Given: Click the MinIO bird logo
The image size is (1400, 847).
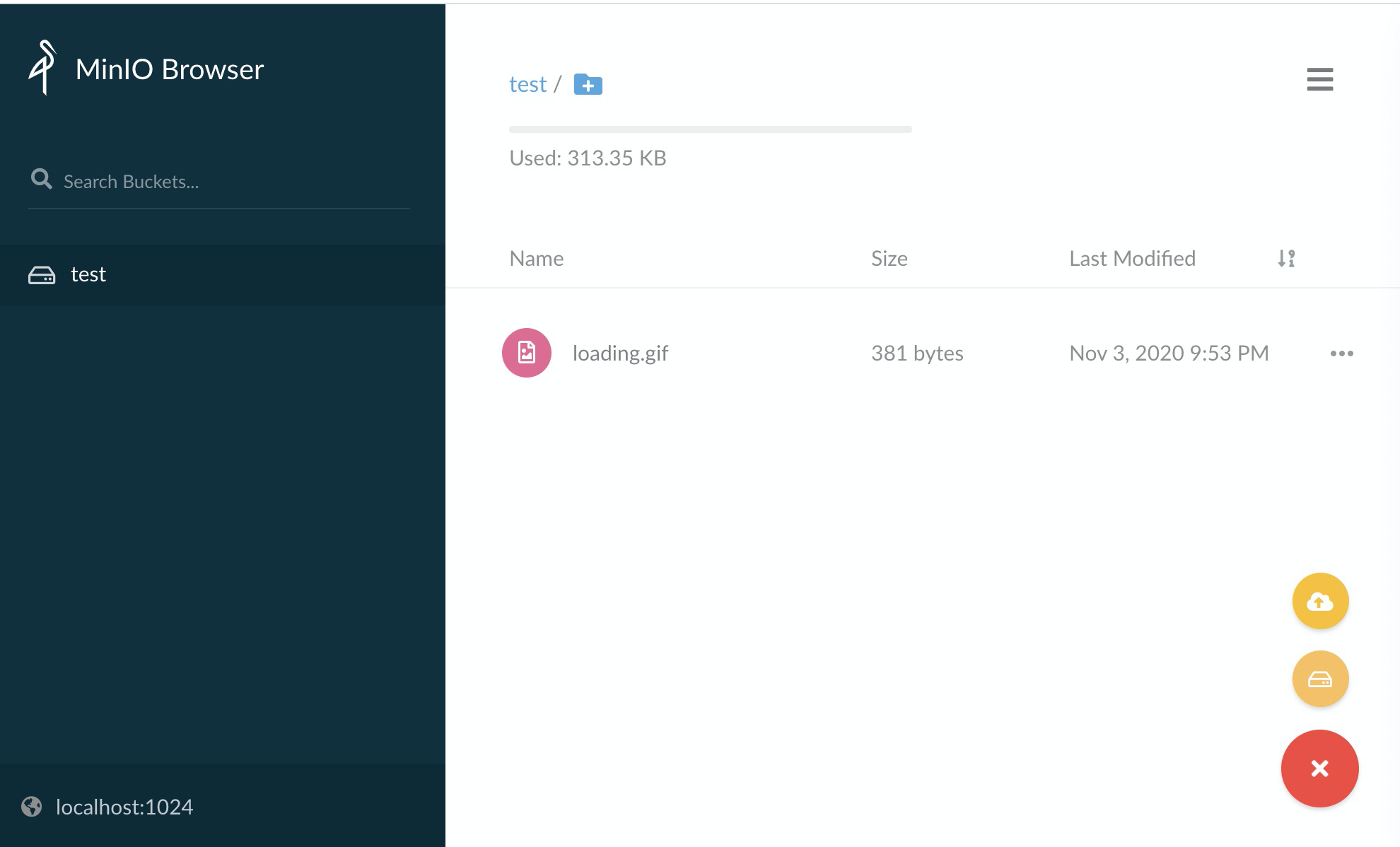Looking at the screenshot, I should click(x=42, y=68).
